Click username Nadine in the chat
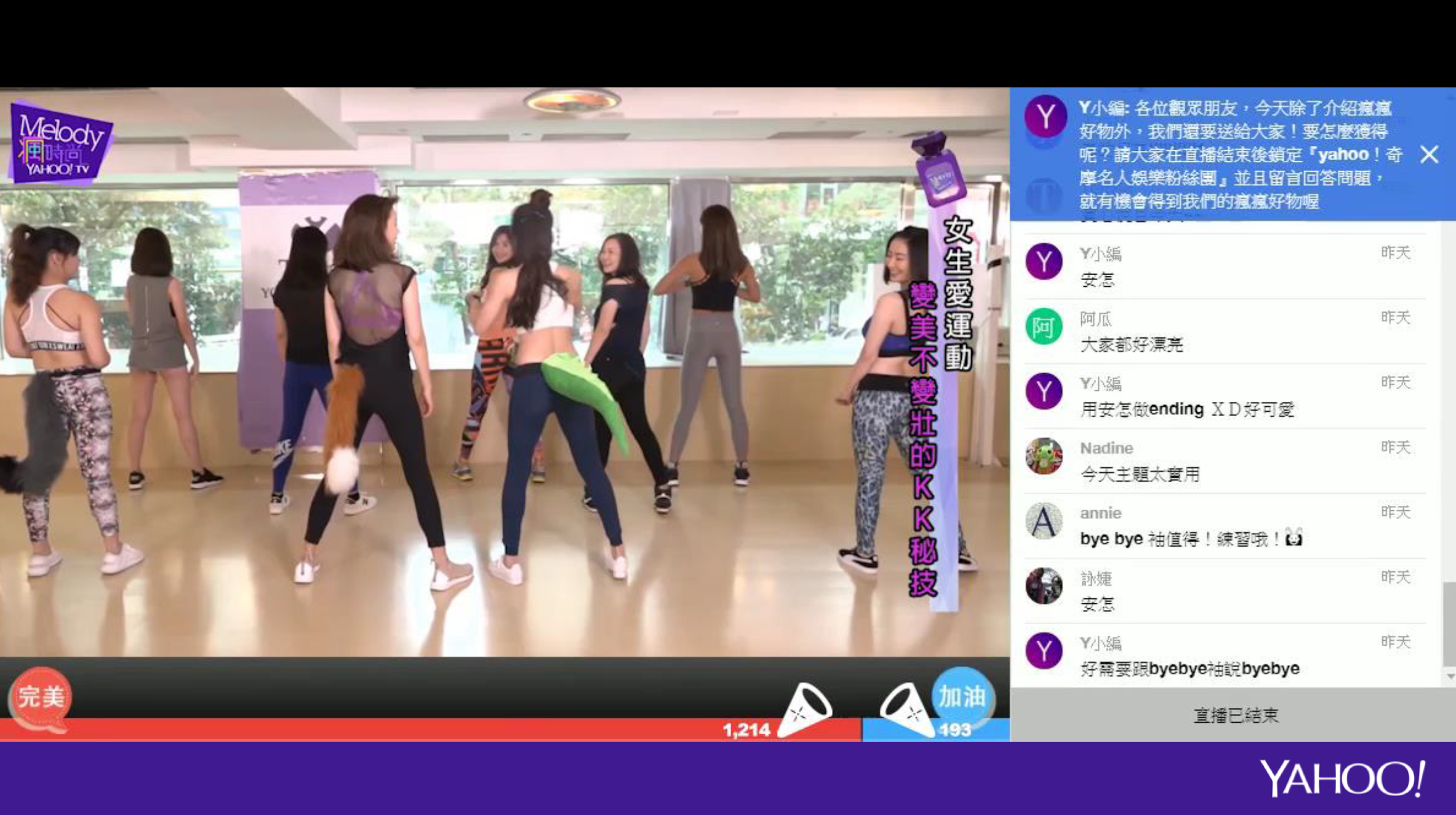Screen dimensions: 1456x815 [x=1106, y=448]
